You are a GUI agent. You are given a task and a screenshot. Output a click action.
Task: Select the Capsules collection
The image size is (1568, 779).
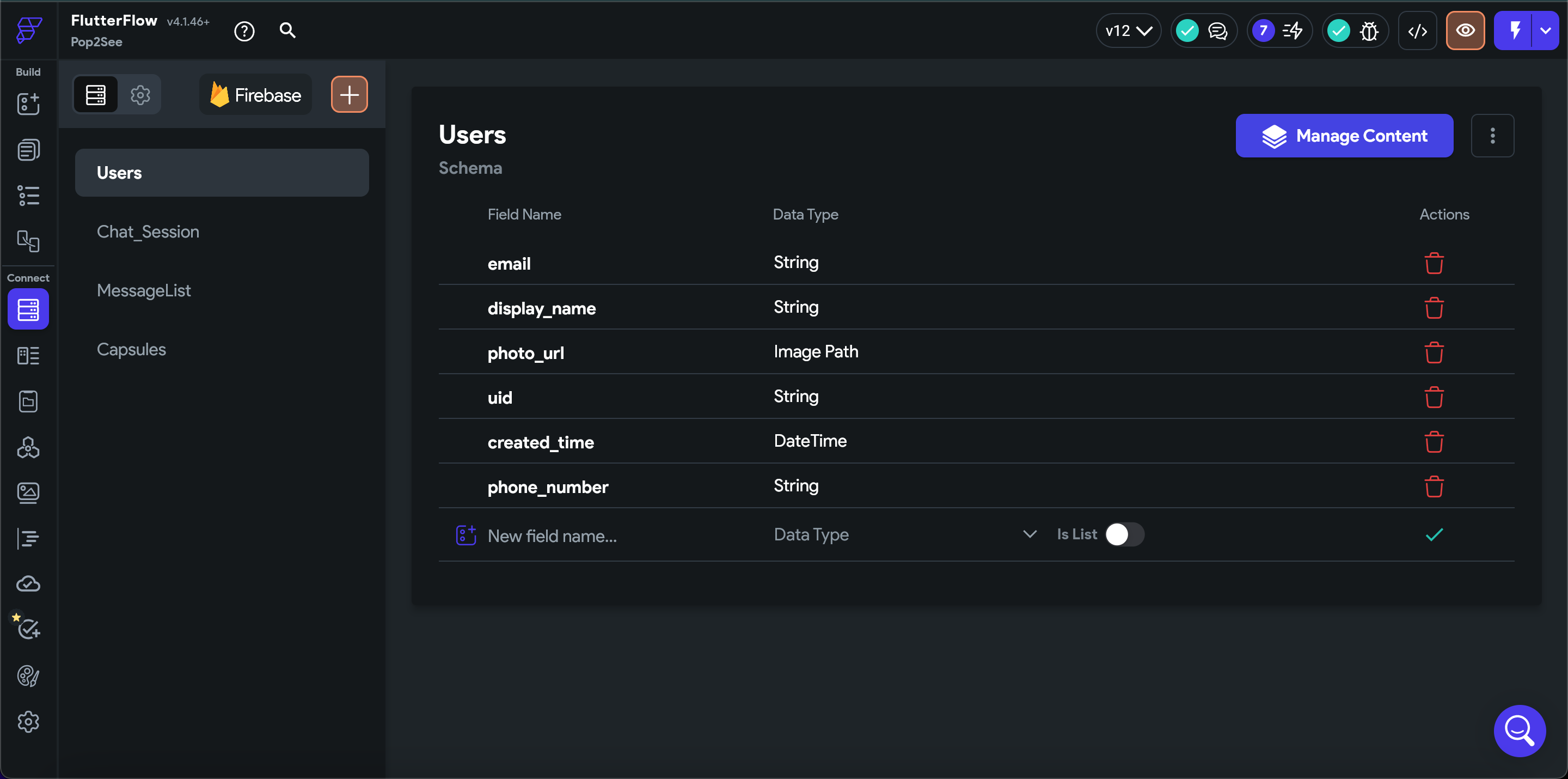131,349
